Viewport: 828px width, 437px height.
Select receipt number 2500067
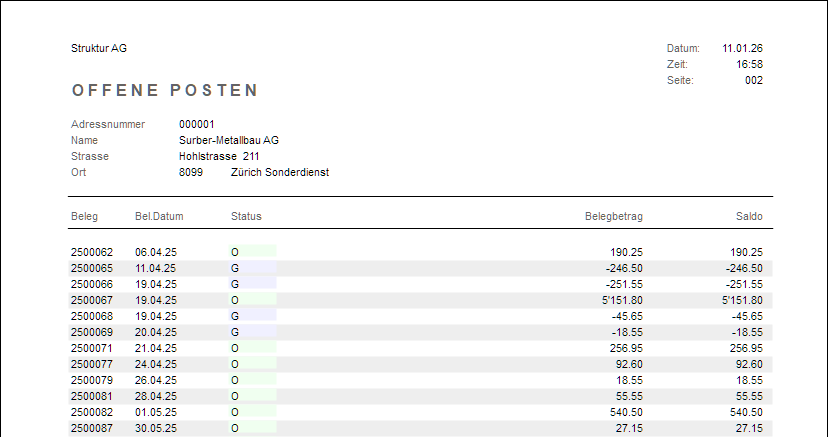91,301
